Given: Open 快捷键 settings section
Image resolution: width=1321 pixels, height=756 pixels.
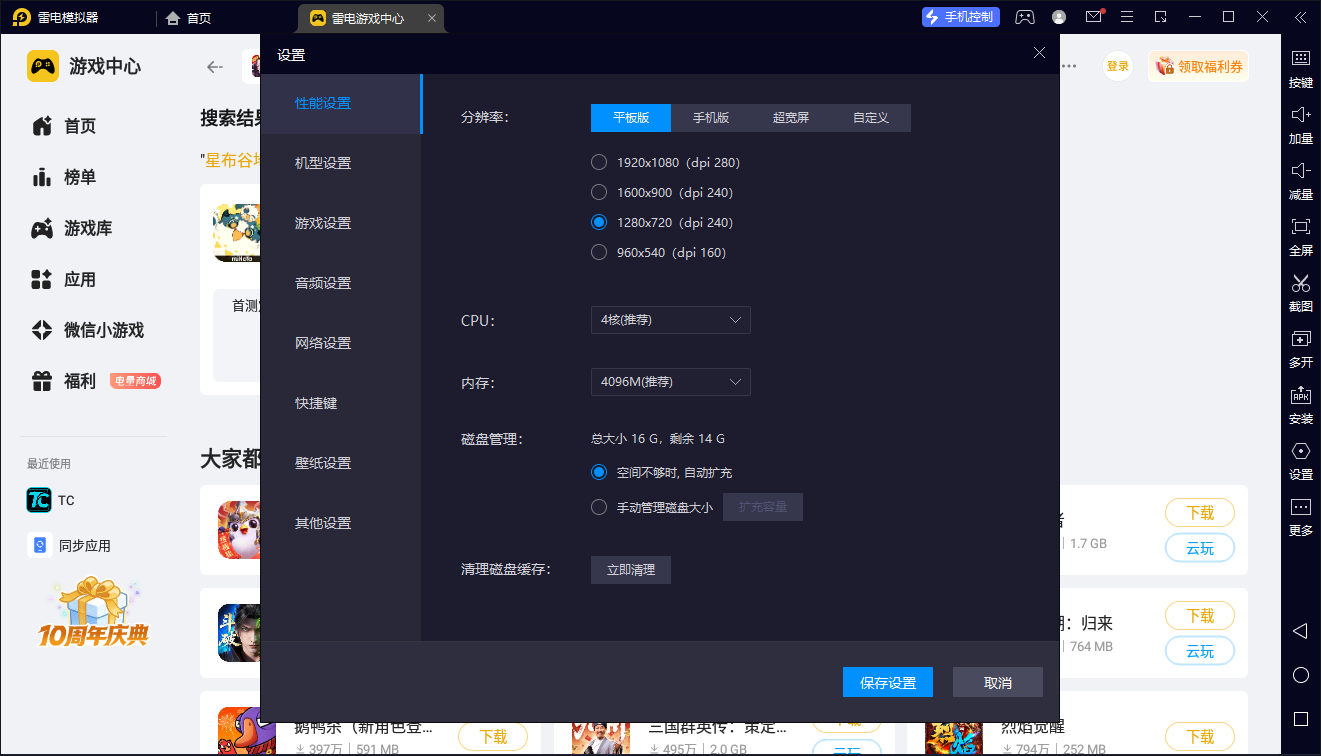Looking at the screenshot, I should point(316,403).
